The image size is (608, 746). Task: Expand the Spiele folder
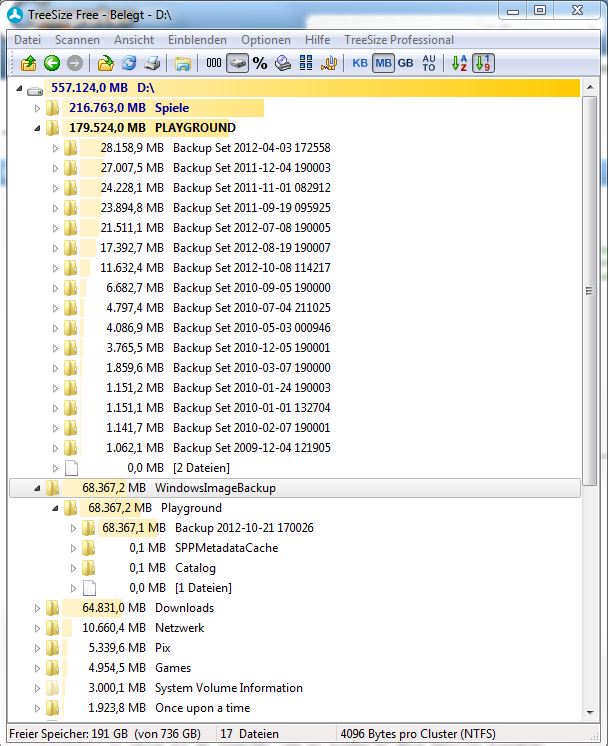(37, 108)
